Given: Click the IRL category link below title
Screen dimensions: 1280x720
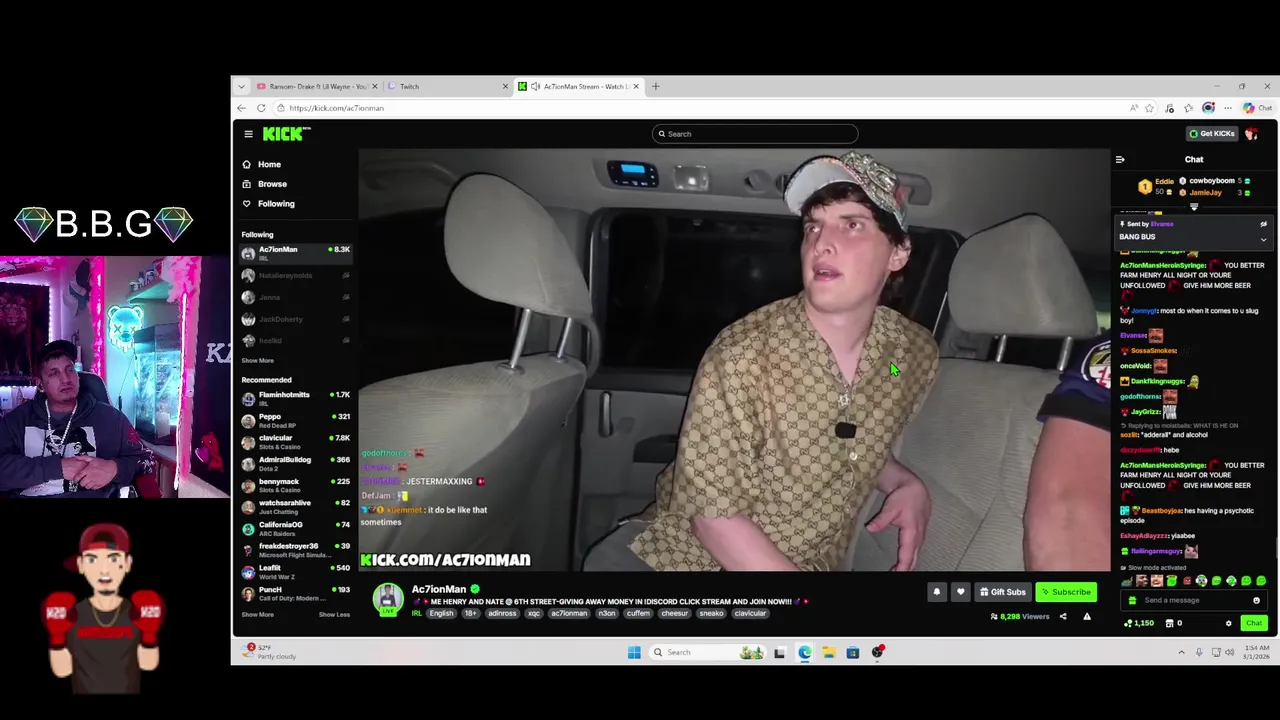Looking at the screenshot, I should (x=416, y=614).
